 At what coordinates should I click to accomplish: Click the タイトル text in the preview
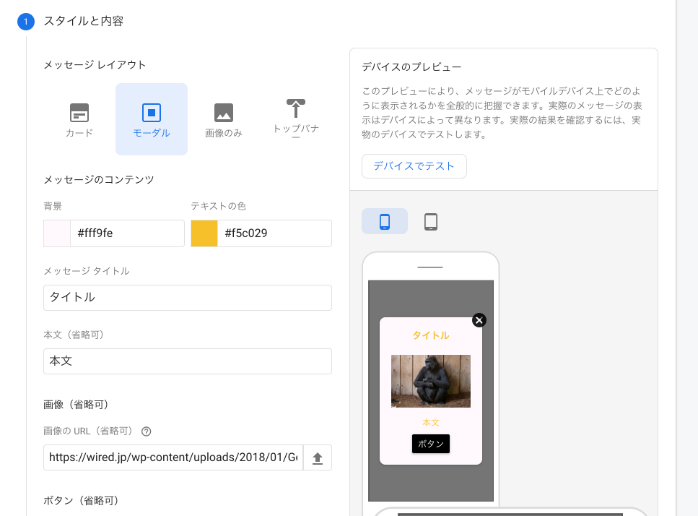[x=430, y=335]
